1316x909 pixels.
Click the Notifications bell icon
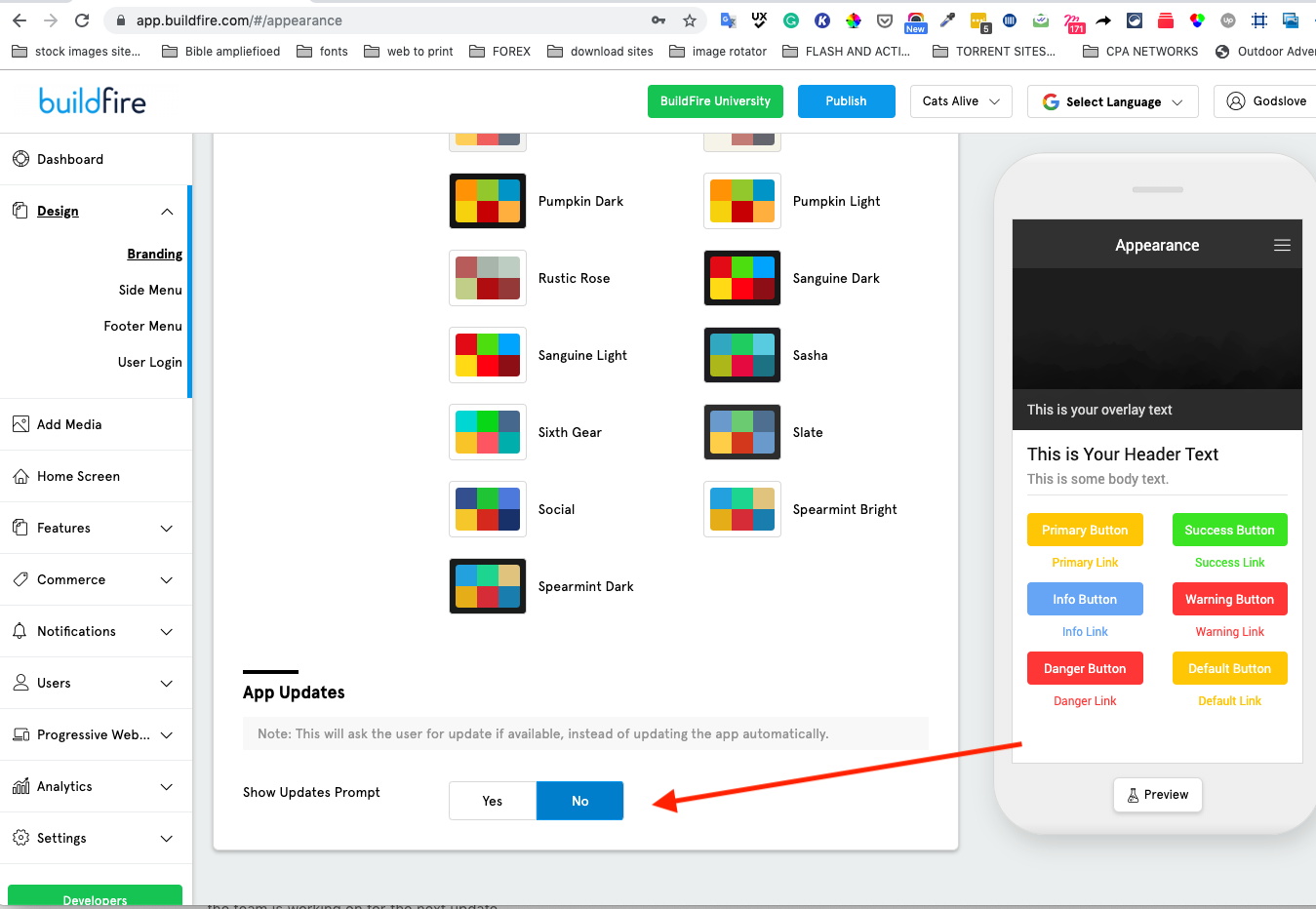20,631
